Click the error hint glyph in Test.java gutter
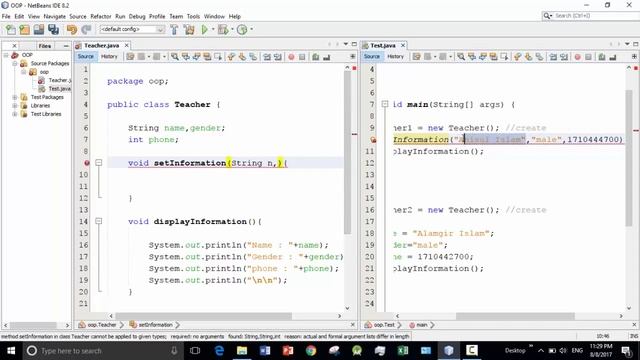This screenshot has width=640, height=360. pyautogui.click(x=373, y=140)
